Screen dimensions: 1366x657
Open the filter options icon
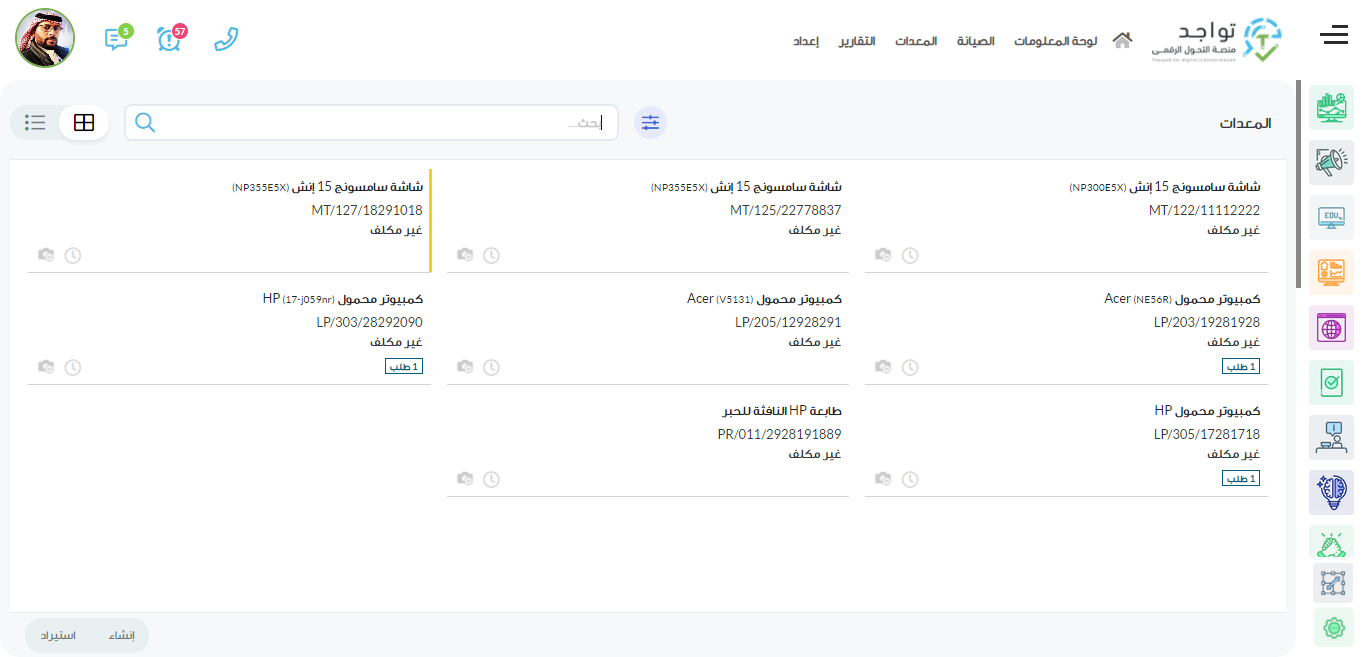click(651, 122)
